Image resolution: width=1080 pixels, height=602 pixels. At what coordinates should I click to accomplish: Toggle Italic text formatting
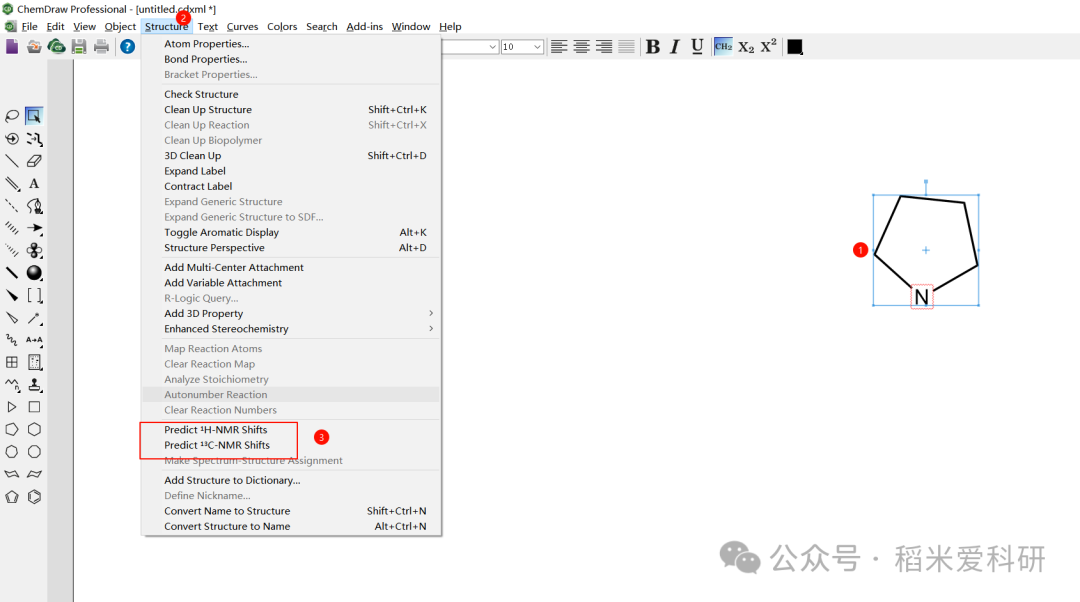675,46
